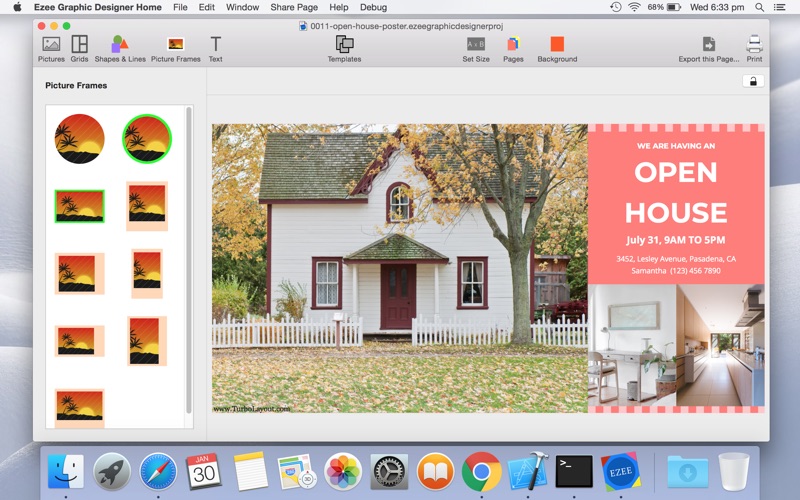
Task: Open Calendar from the Dock
Action: click(x=204, y=471)
